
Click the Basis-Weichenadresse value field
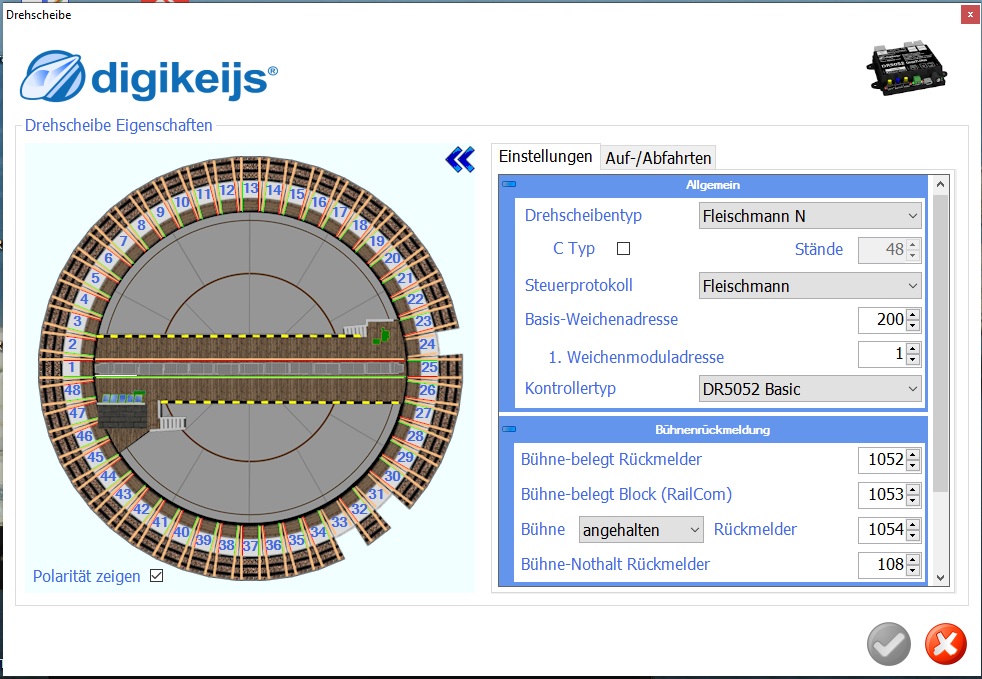pyautogui.click(x=882, y=319)
